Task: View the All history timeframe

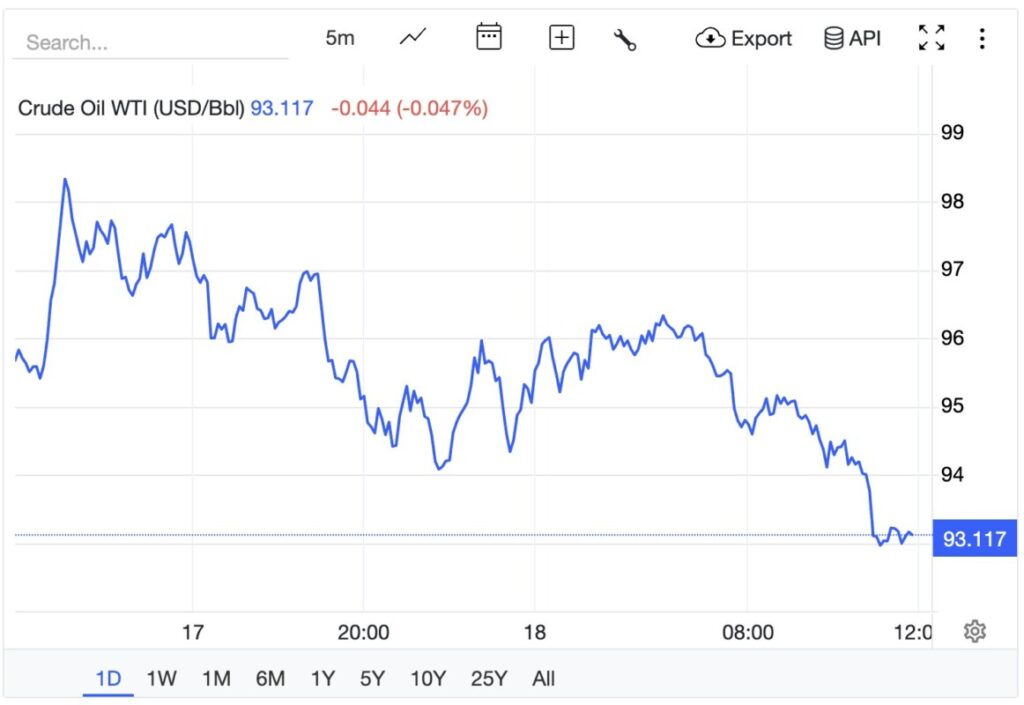Action: 543,678
